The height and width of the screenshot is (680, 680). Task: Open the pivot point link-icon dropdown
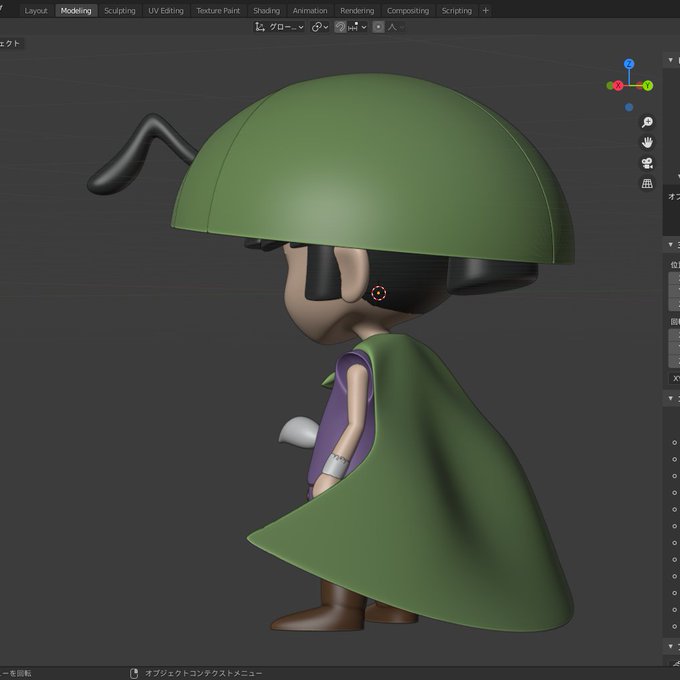pos(320,27)
